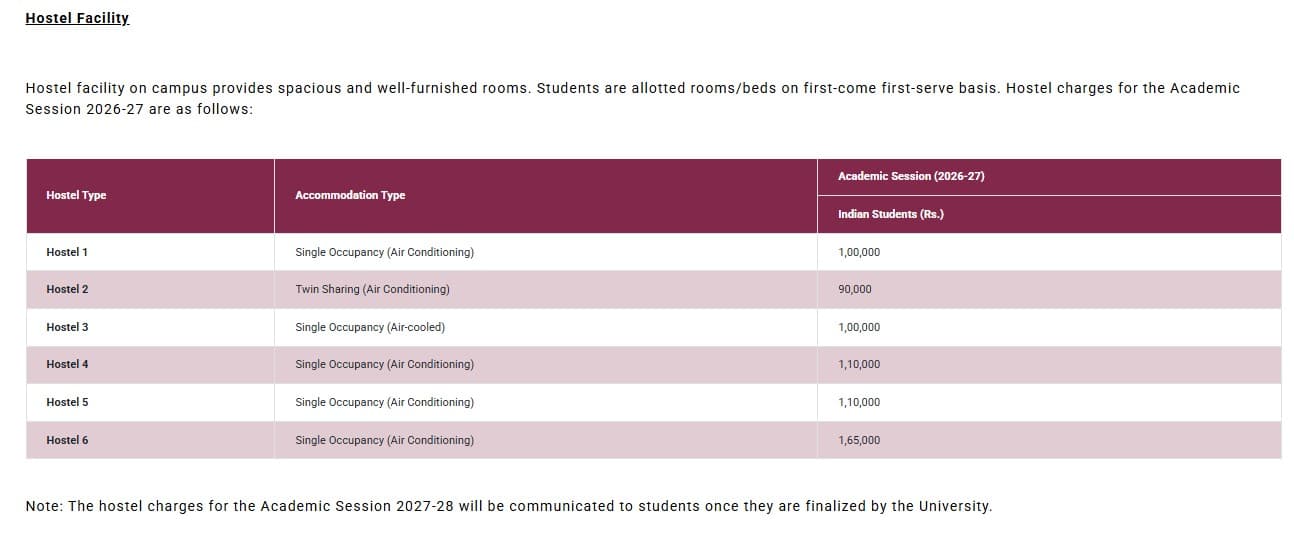The height and width of the screenshot is (533, 1294).
Task: Click the intro paragraph about hostel rooms
Action: tap(632, 98)
